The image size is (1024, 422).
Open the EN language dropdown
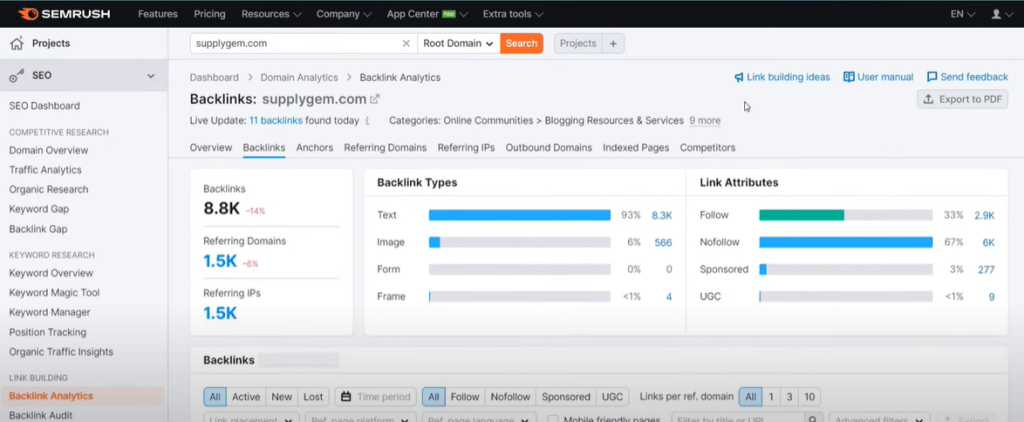(x=963, y=14)
